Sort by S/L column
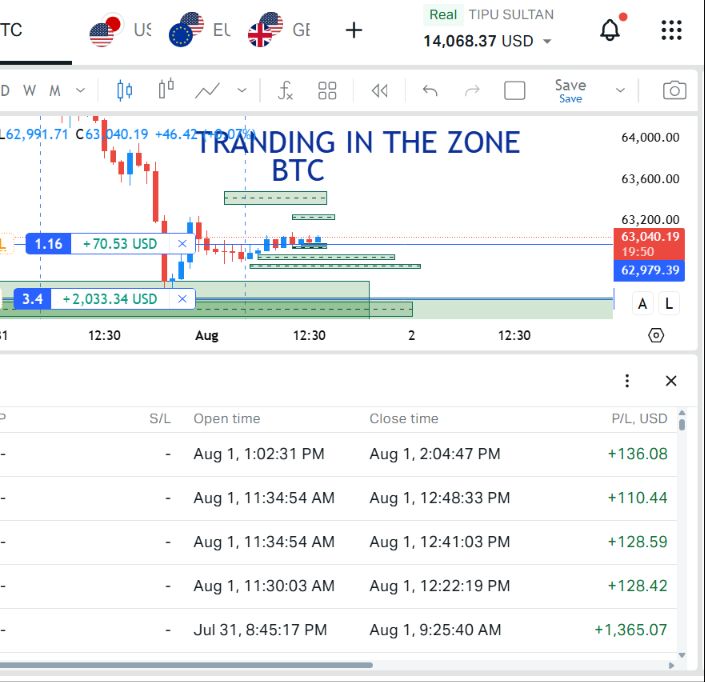This screenshot has width=705, height=682. point(160,419)
